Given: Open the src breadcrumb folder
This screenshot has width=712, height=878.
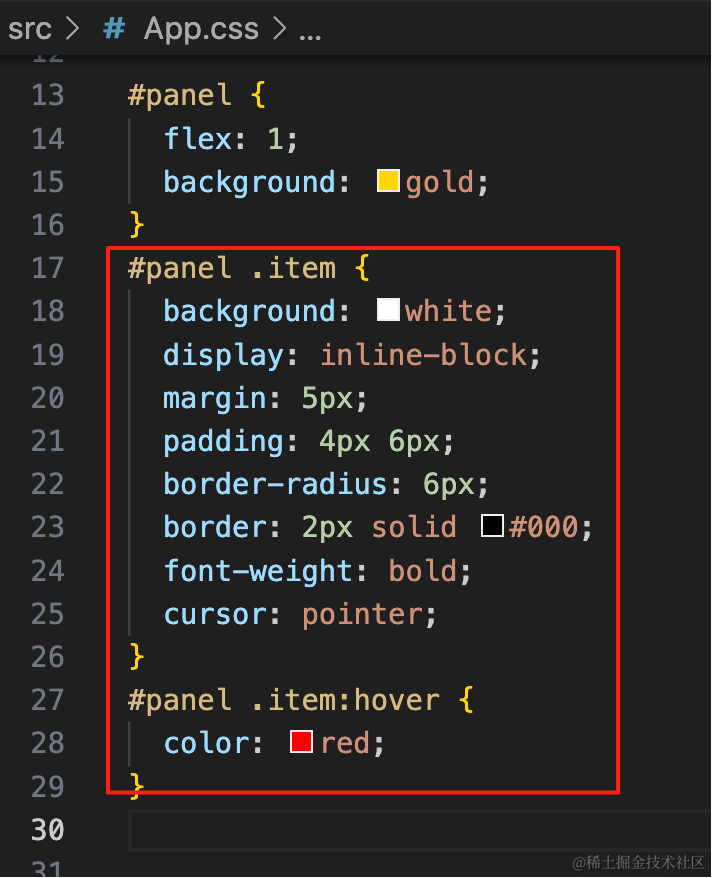Looking at the screenshot, I should (x=30, y=29).
